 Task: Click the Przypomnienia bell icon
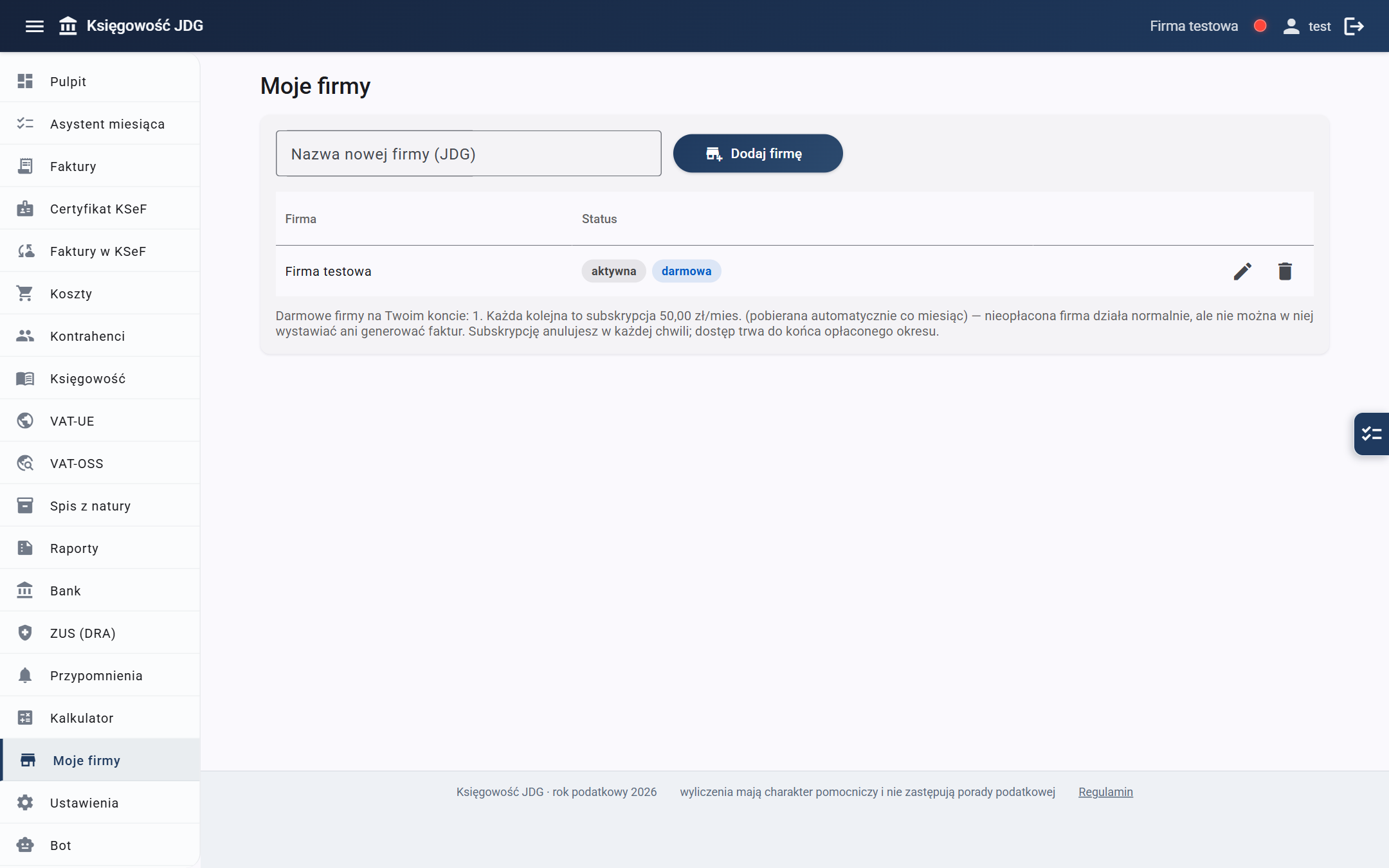(x=25, y=675)
